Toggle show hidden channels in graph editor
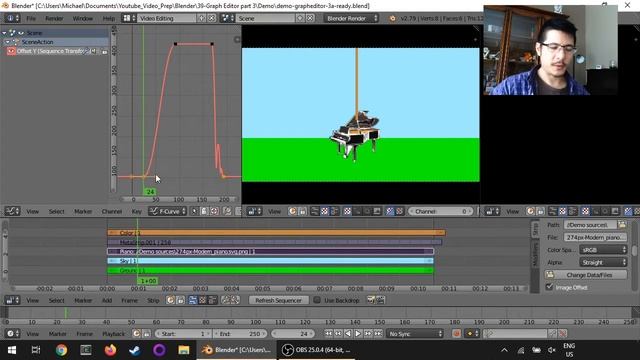 click(204, 211)
